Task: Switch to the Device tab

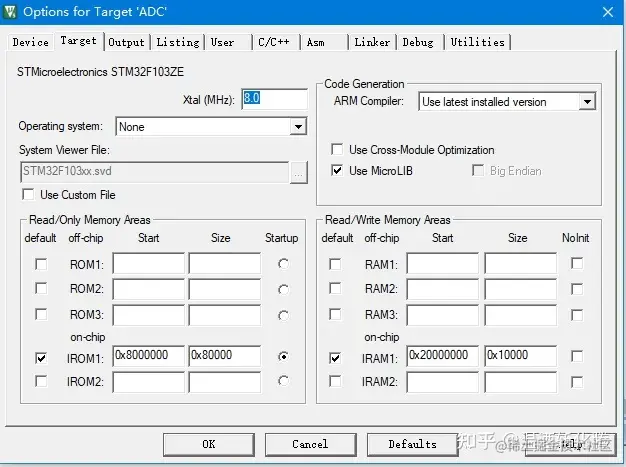Action: click(30, 42)
